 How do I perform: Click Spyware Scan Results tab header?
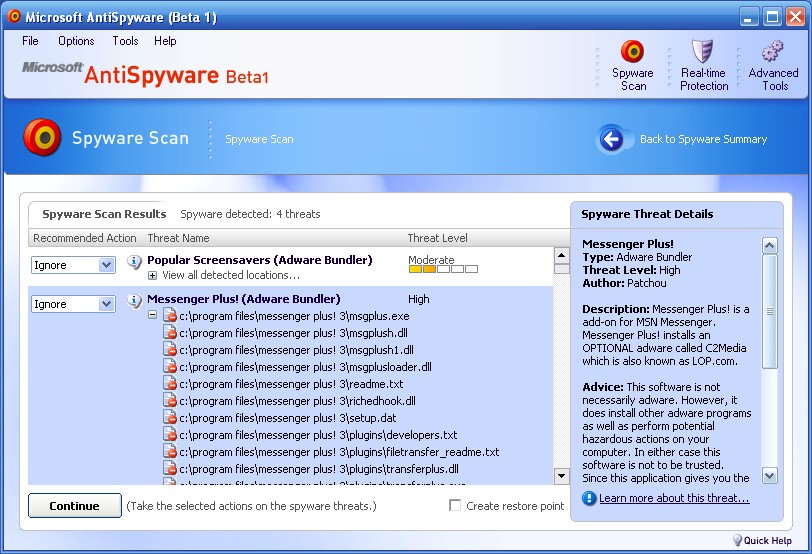click(104, 214)
